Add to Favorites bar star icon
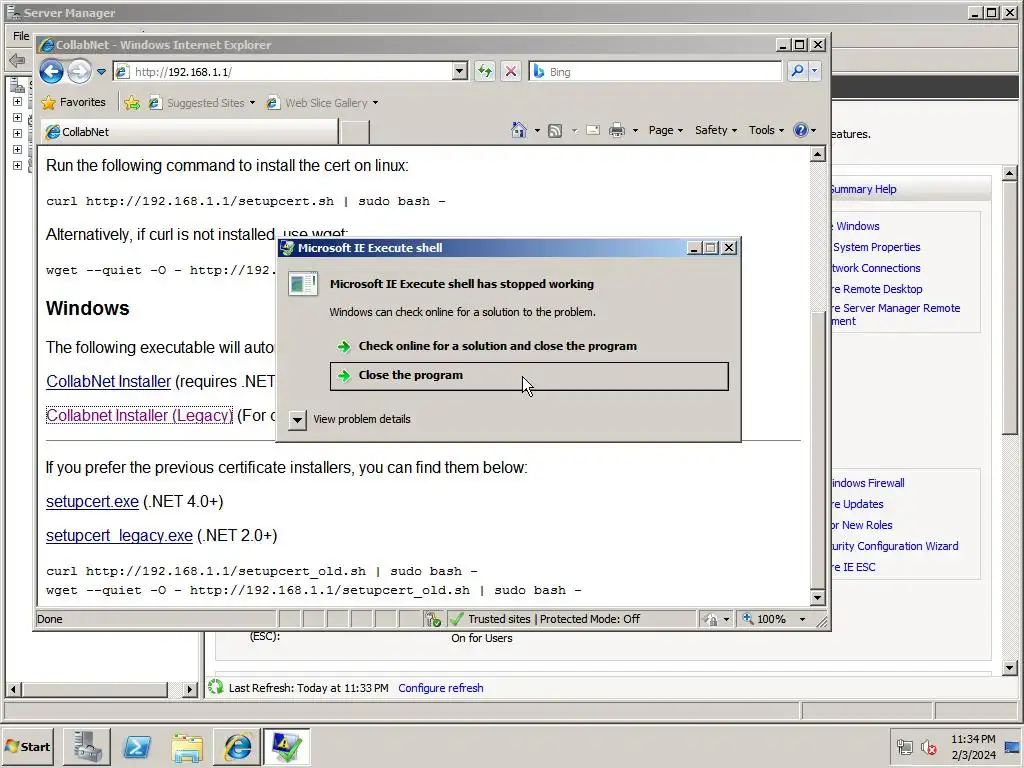 (x=132, y=103)
